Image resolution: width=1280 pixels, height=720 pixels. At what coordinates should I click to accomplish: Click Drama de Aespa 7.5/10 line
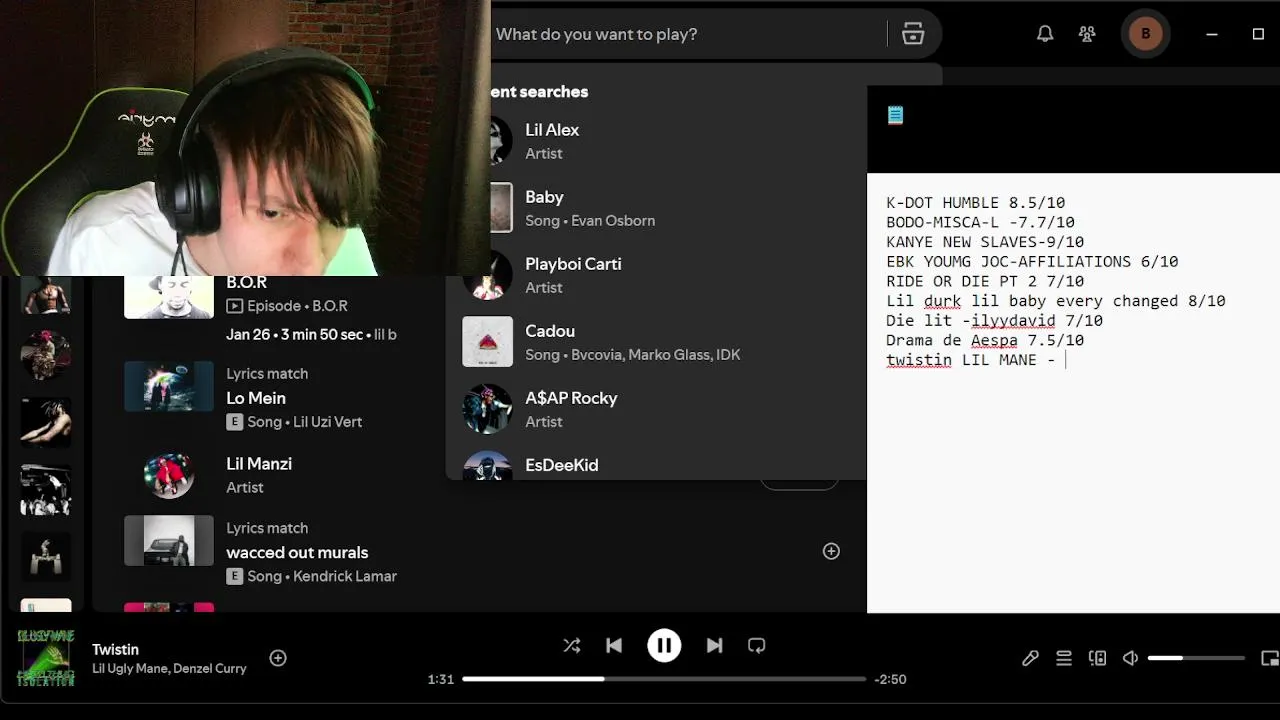pos(985,340)
